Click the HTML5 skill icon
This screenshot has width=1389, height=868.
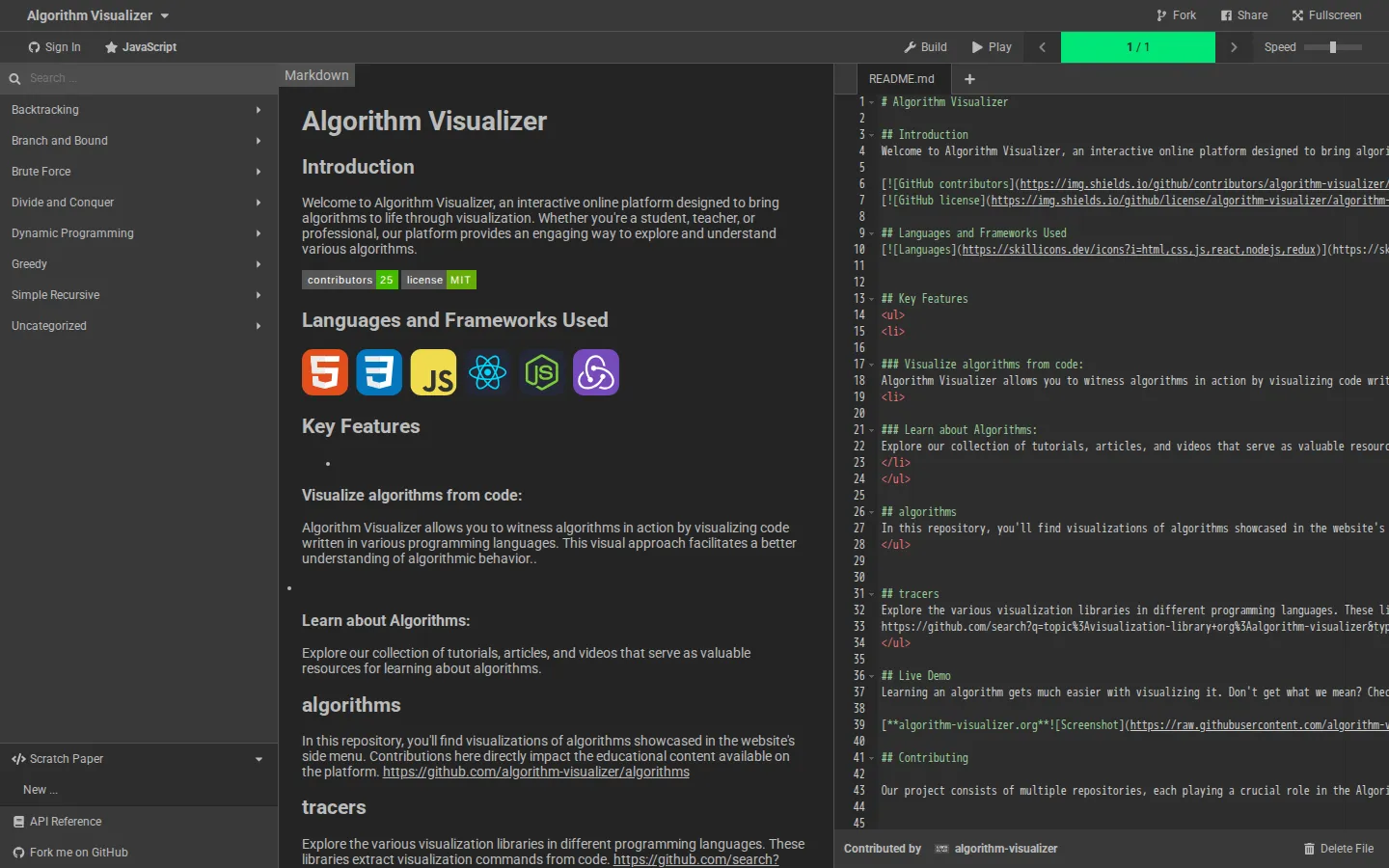[325, 372]
